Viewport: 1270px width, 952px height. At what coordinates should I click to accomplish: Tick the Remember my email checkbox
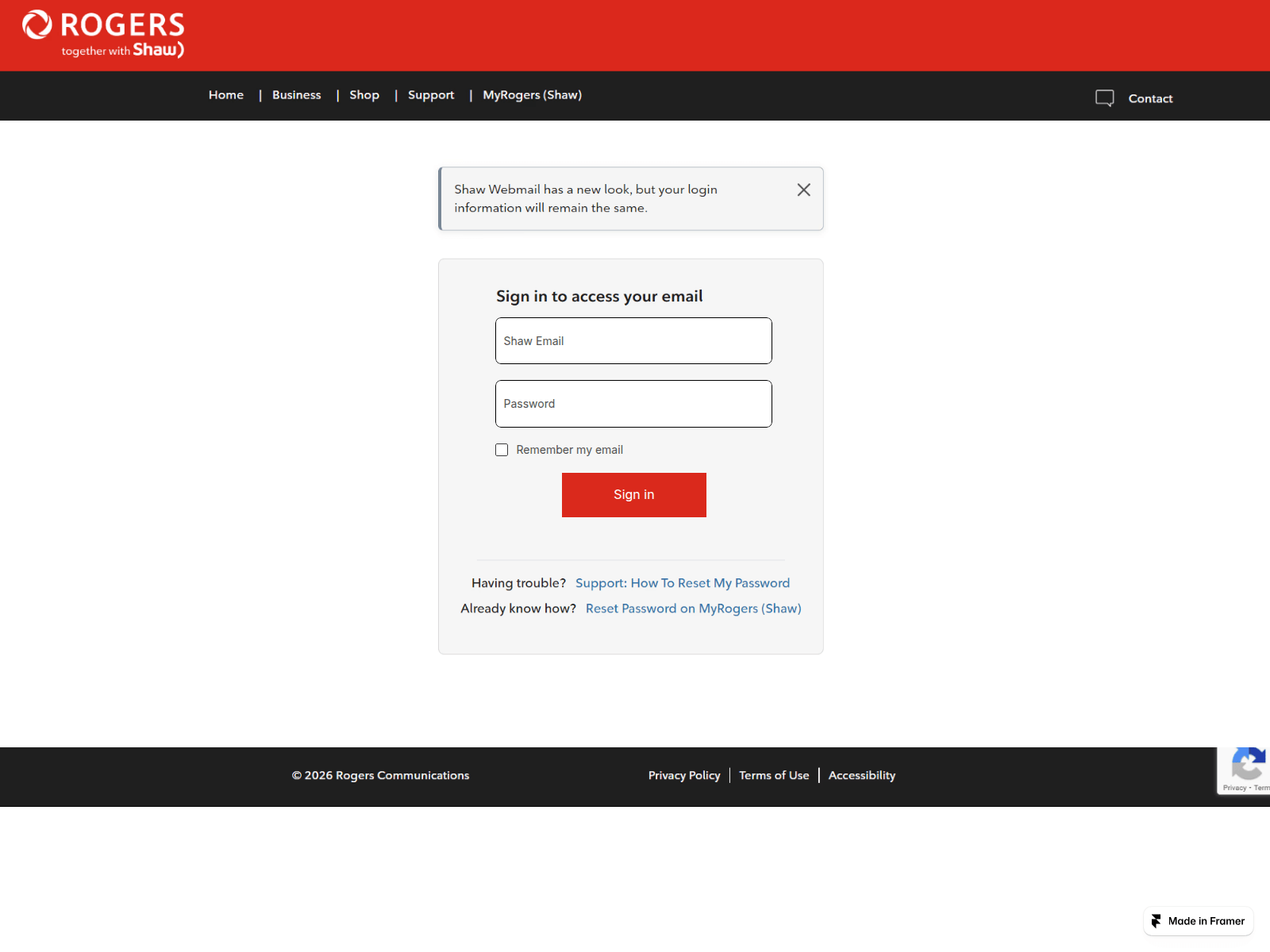pyautogui.click(x=502, y=450)
